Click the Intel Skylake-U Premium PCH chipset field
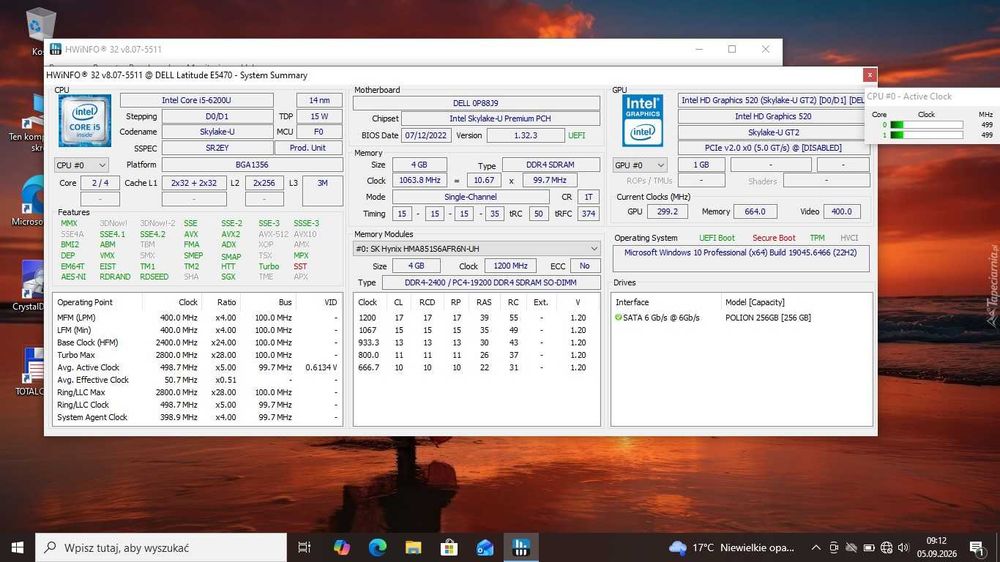 (500, 119)
